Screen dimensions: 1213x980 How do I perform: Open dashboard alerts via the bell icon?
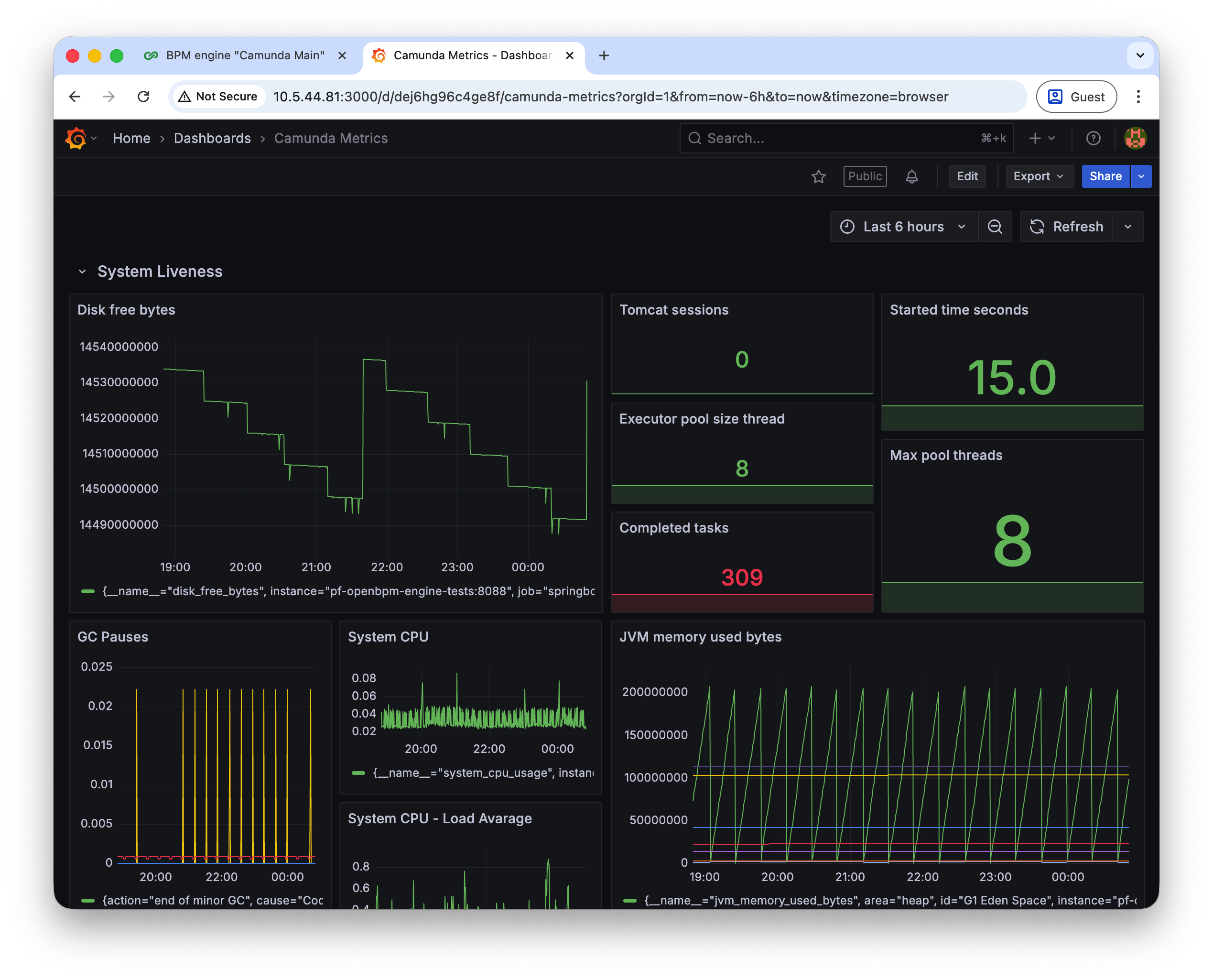point(912,176)
